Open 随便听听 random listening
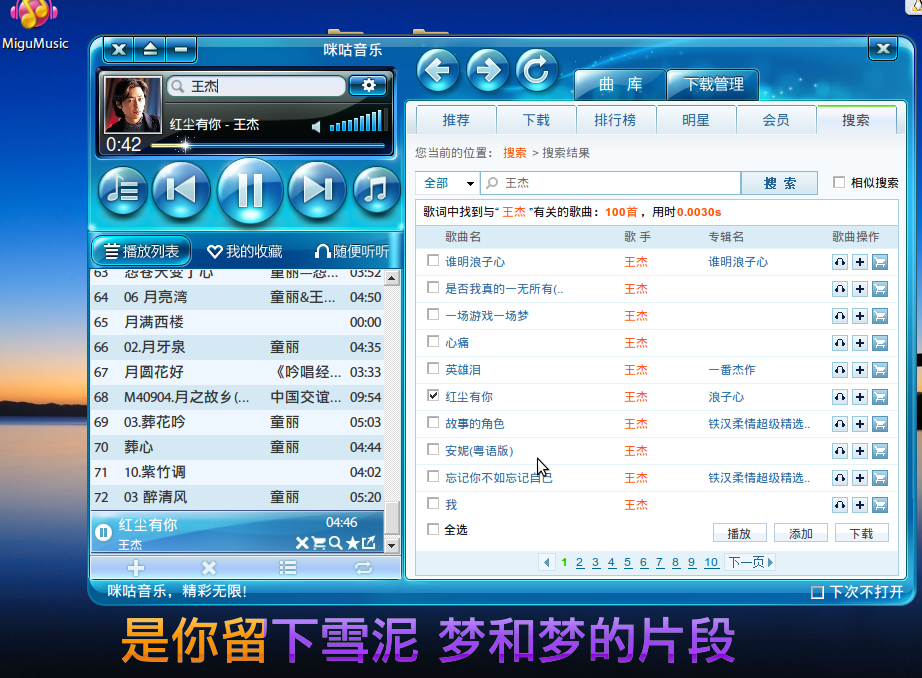 tap(352, 252)
